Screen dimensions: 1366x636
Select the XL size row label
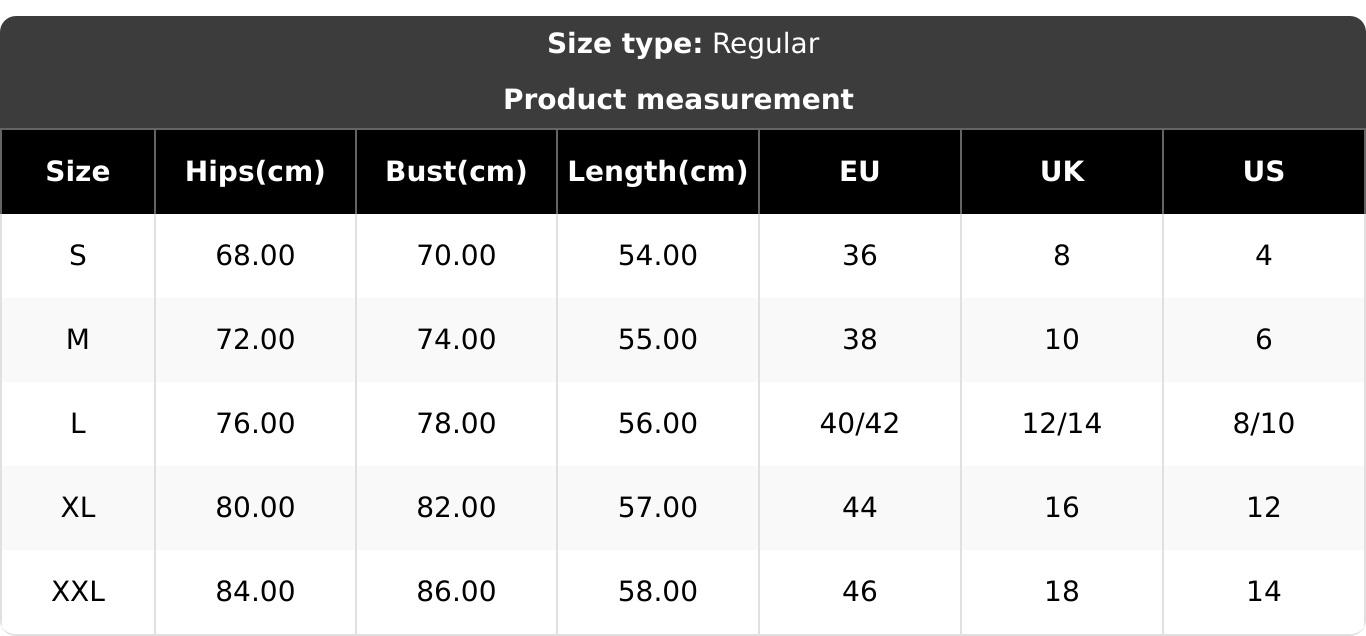78,508
